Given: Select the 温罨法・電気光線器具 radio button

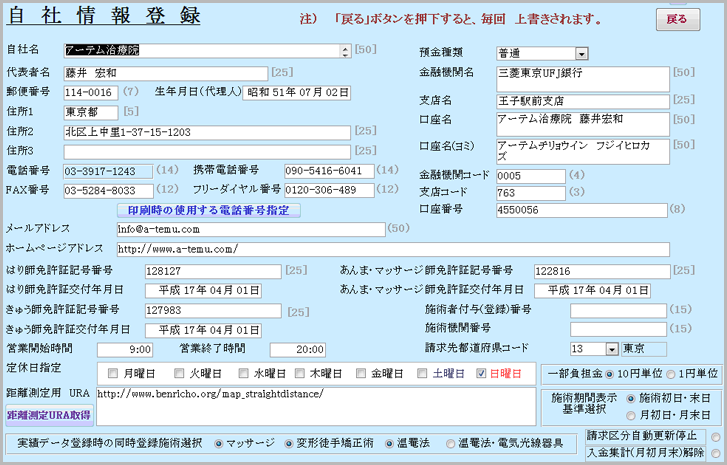Looking at the screenshot, I should pos(451,442).
